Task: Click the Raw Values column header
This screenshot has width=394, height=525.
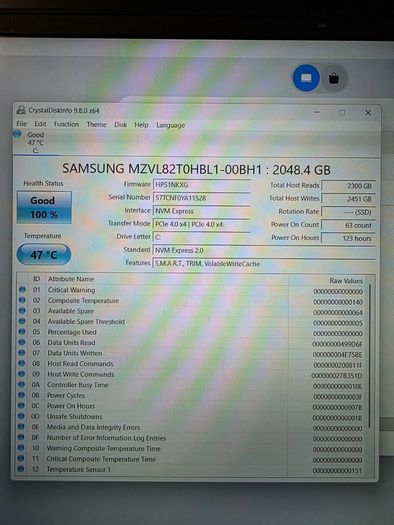Action: (346, 281)
